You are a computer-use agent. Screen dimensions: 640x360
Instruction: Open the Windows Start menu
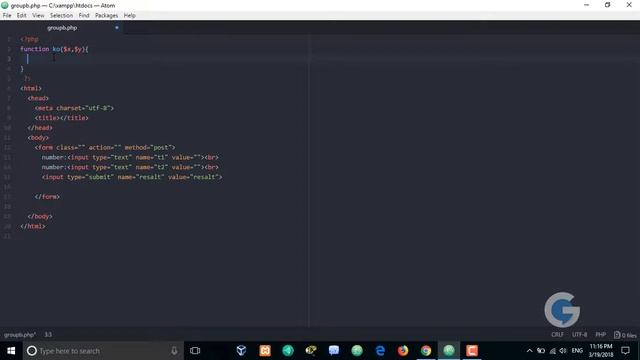click(x=11, y=351)
